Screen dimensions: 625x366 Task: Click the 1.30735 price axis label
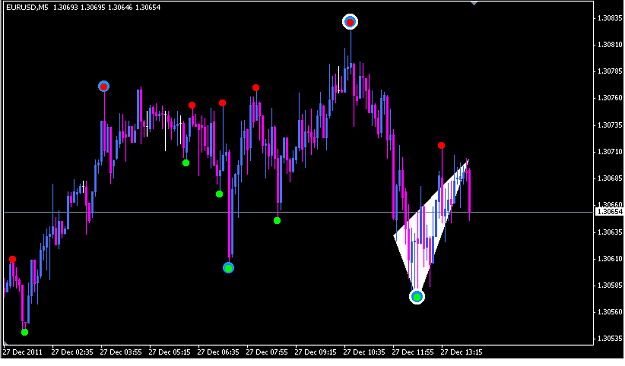click(610, 125)
